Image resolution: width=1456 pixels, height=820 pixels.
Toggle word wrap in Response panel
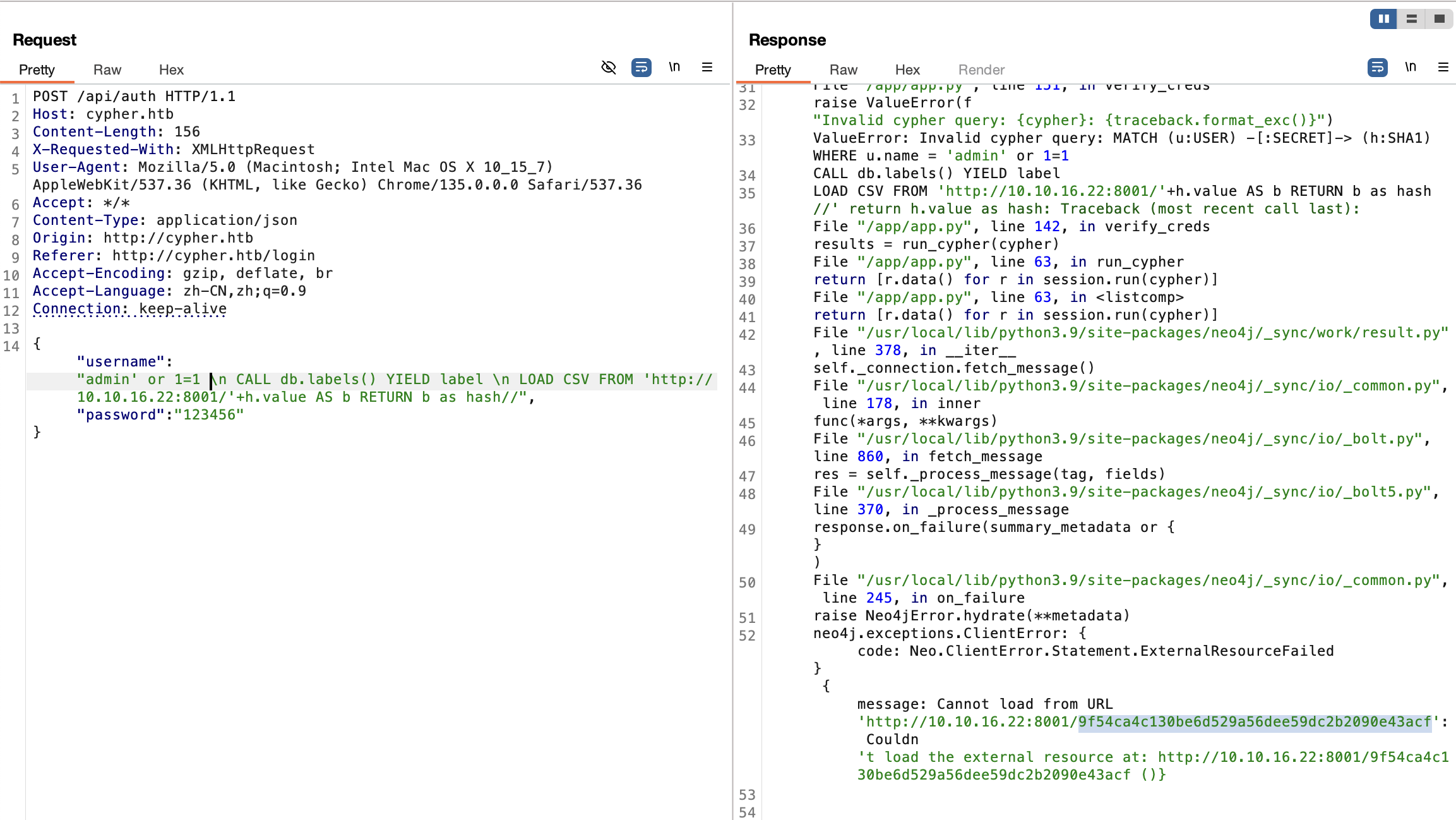coord(1377,67)
